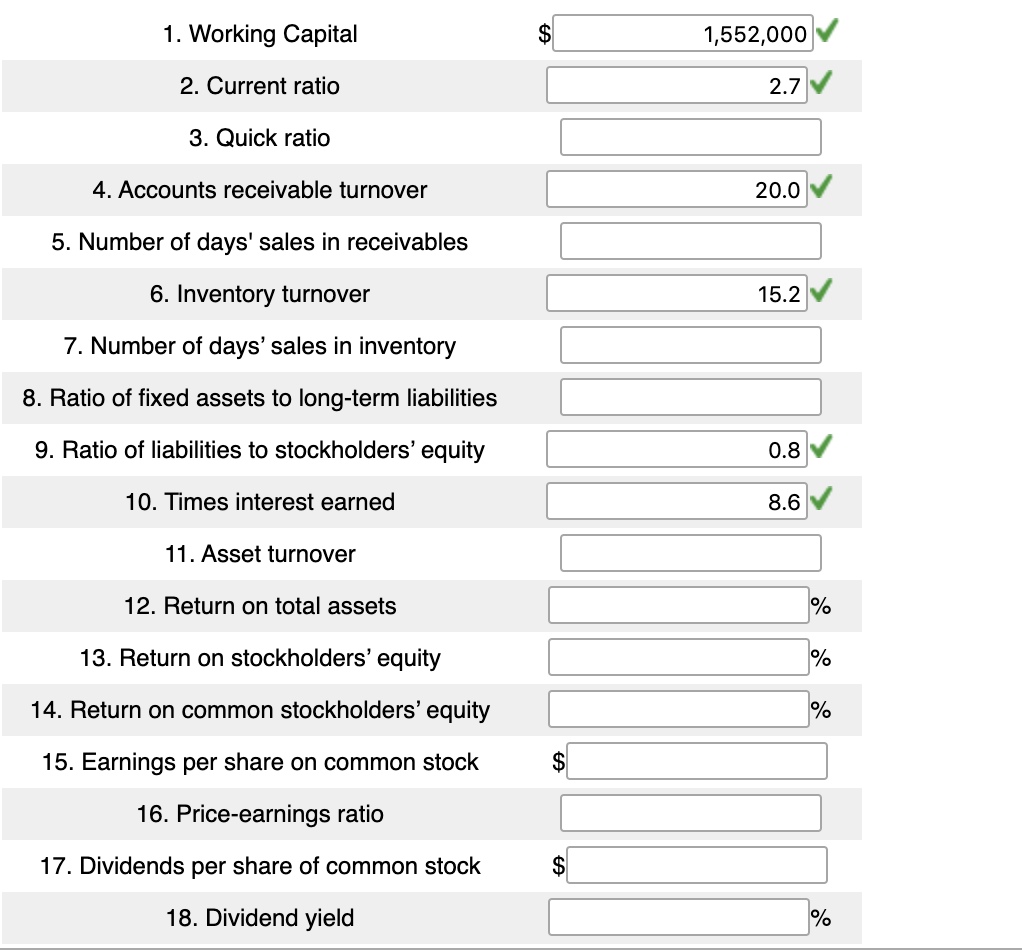Click the green checkmark beside Working Capital
Image resolution: width=1022 pixels, height=950 pixels.
(828, 33)
